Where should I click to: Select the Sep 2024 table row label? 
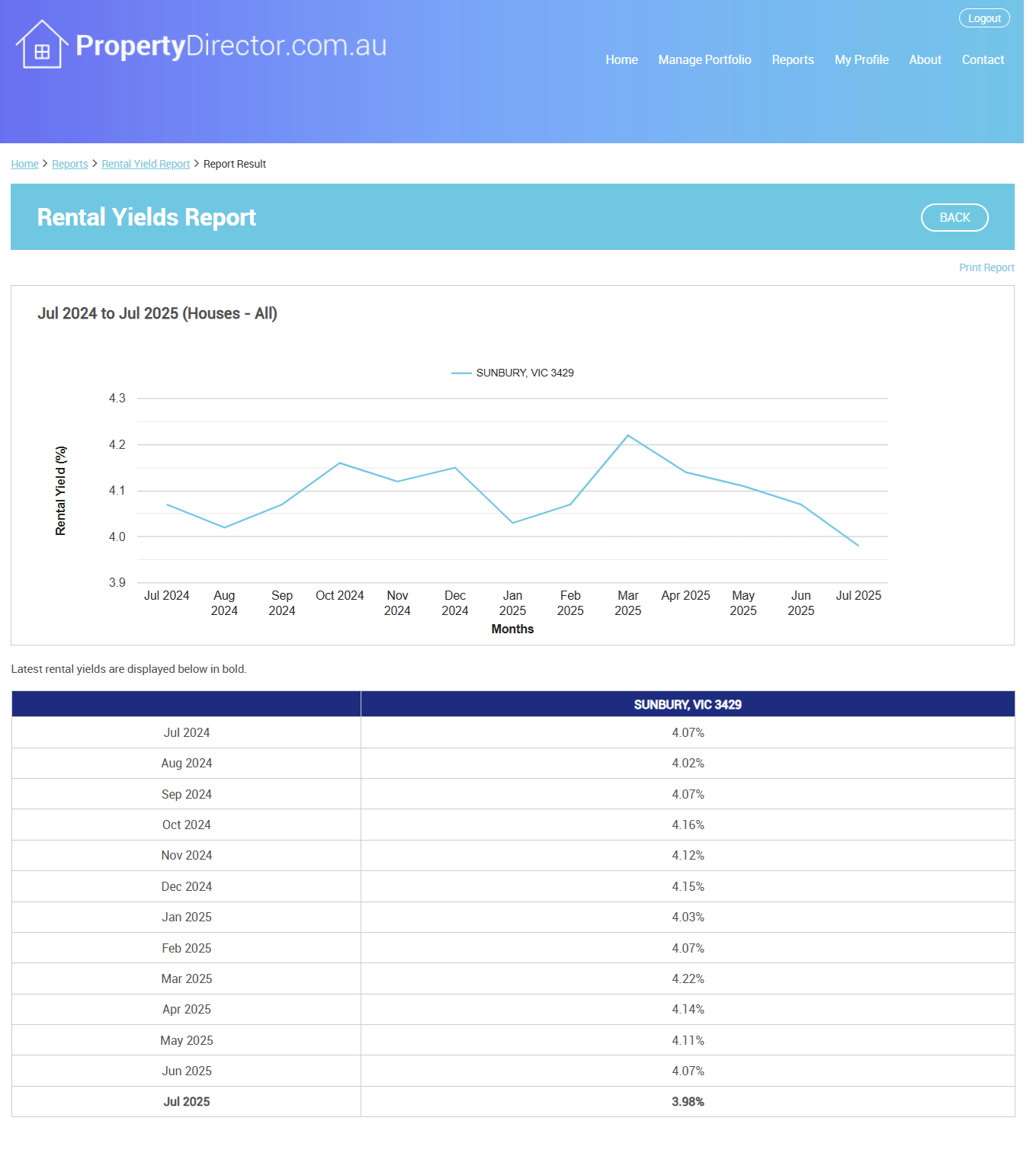[187, 794]
